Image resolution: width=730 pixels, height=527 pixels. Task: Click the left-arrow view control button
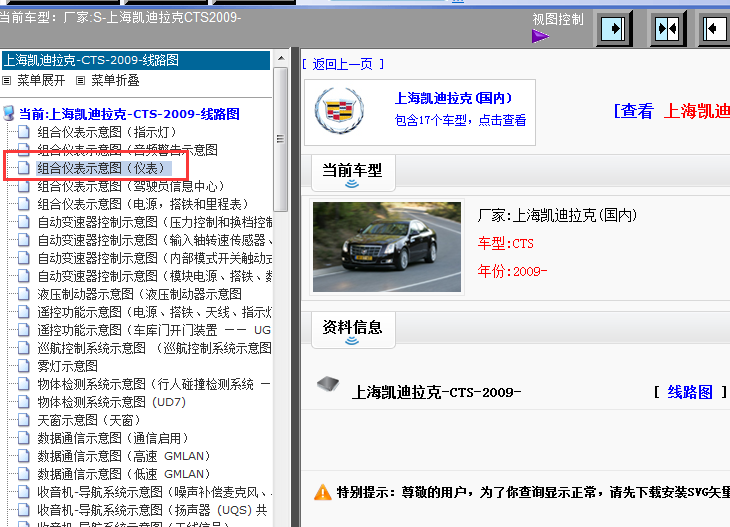715,29
